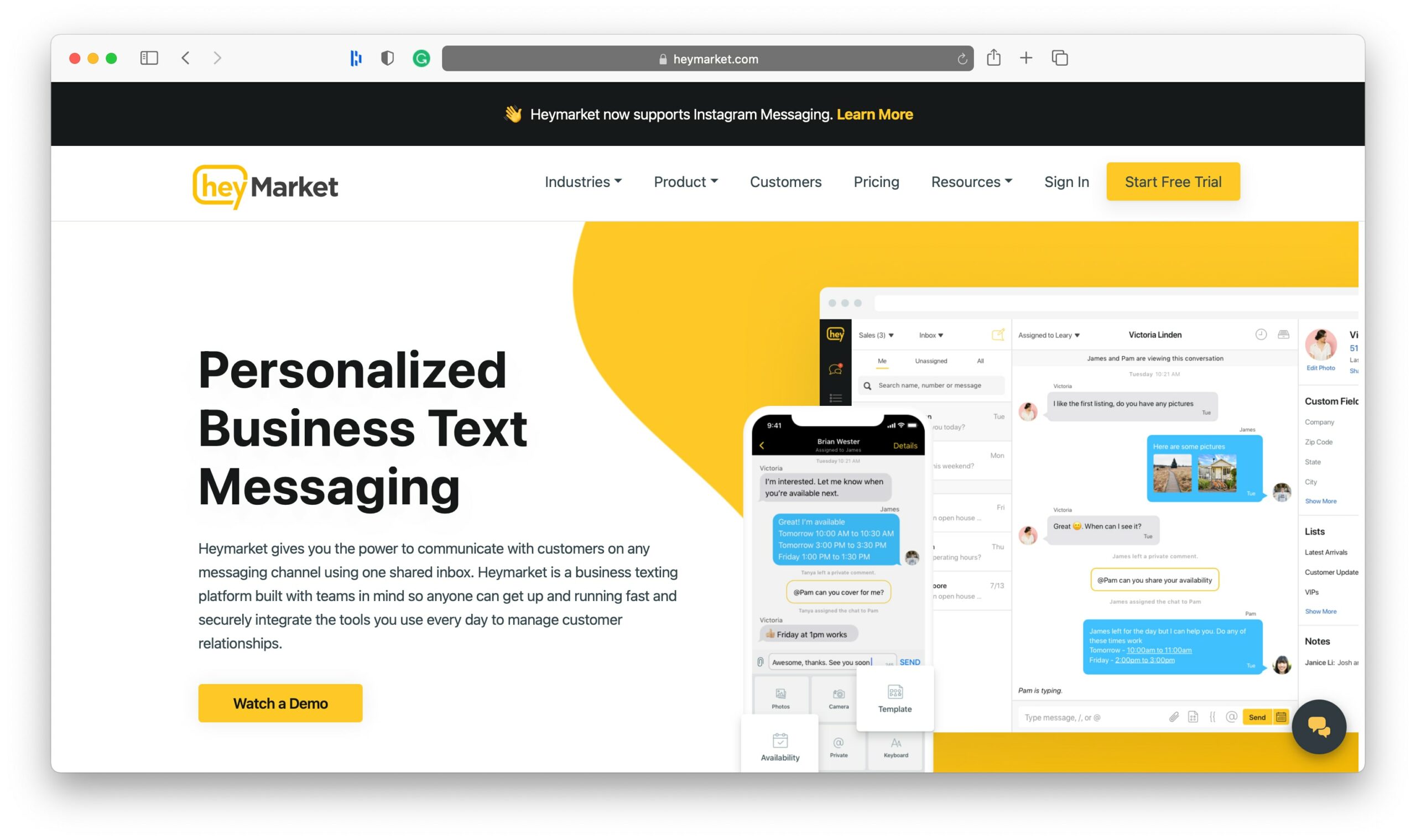This screenshot has width=1416, height=840.
Task: Click the Start Free Trial button
Action: pyautogui.click(x=1173, y=181)
